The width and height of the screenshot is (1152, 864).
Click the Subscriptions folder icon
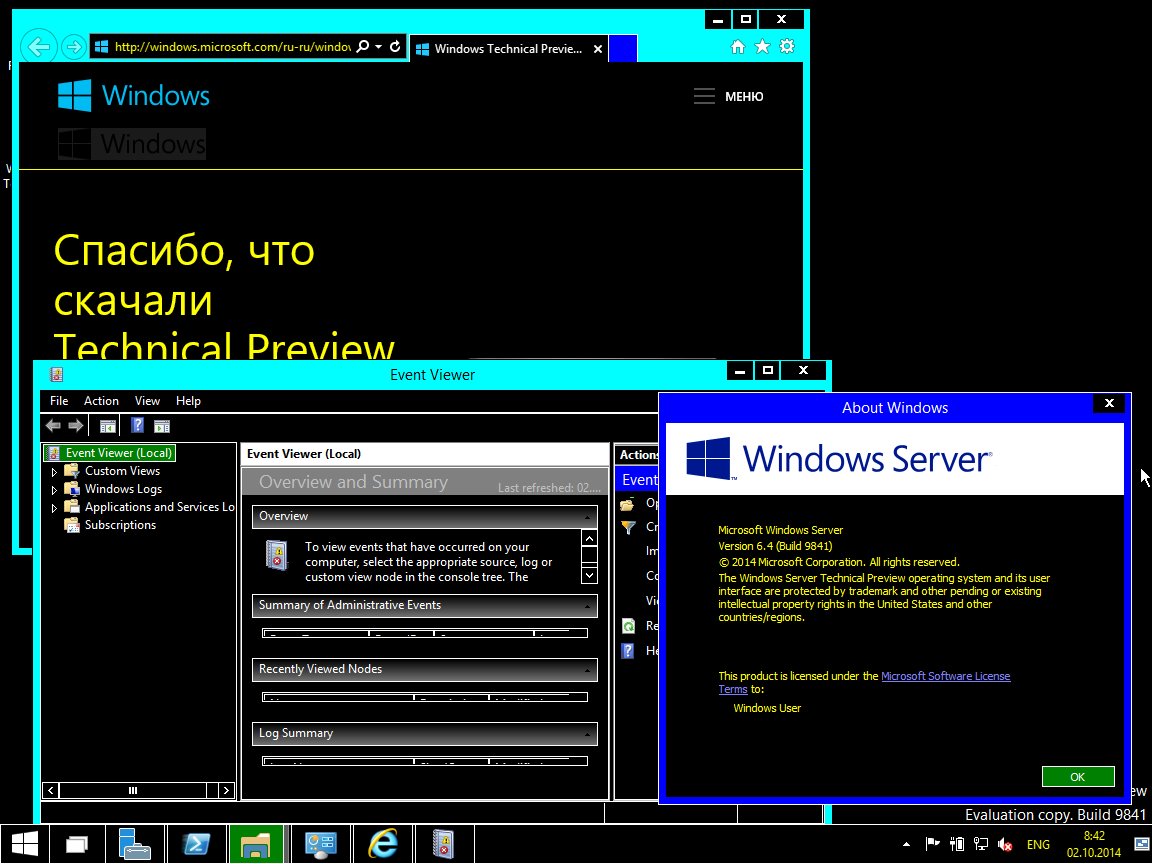tap(72, 525)
